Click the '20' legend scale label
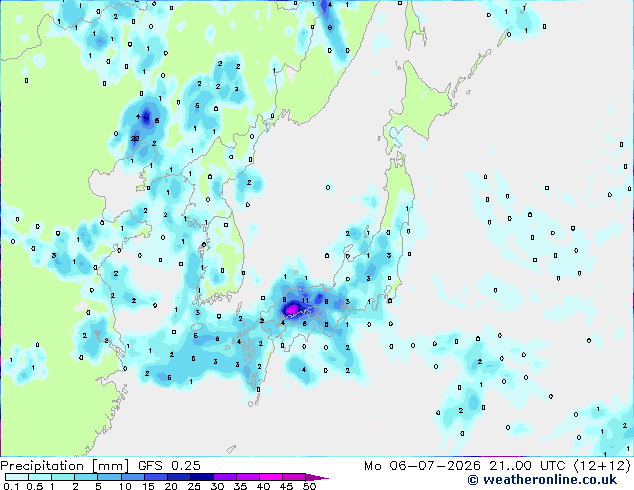 (x=171, y=486)
